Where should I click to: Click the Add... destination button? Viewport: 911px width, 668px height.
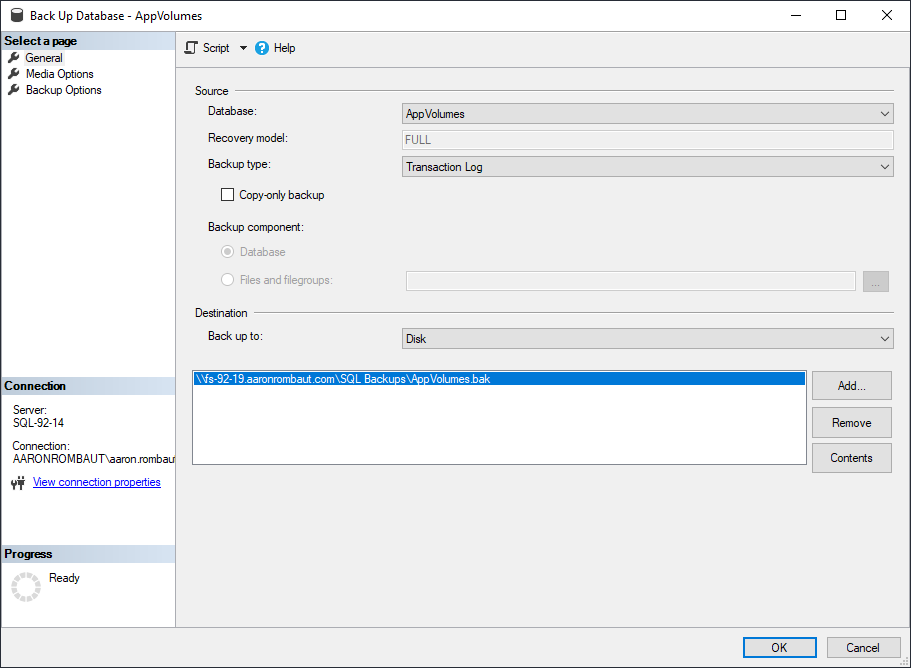[x=851, y=386]
